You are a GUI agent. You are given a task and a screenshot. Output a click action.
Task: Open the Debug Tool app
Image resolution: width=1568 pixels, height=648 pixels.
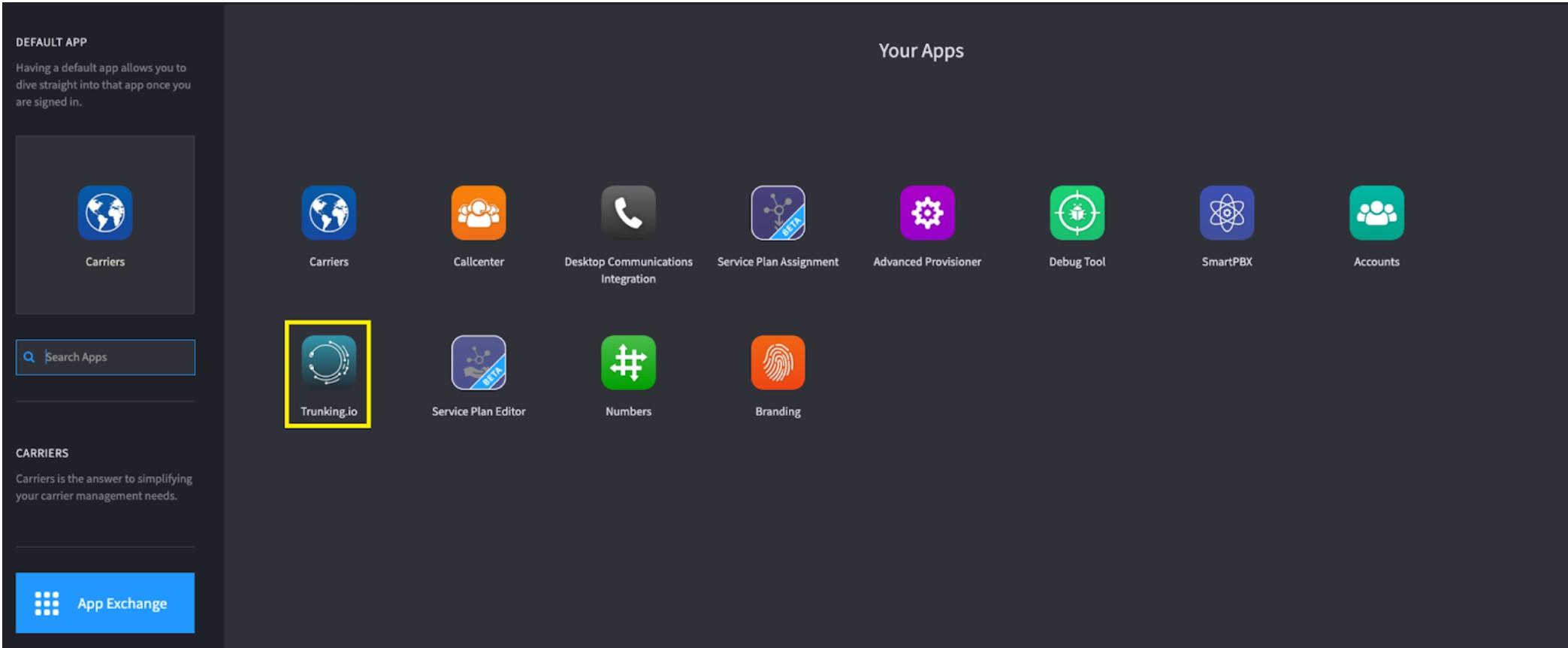[x=1077, y=213]
